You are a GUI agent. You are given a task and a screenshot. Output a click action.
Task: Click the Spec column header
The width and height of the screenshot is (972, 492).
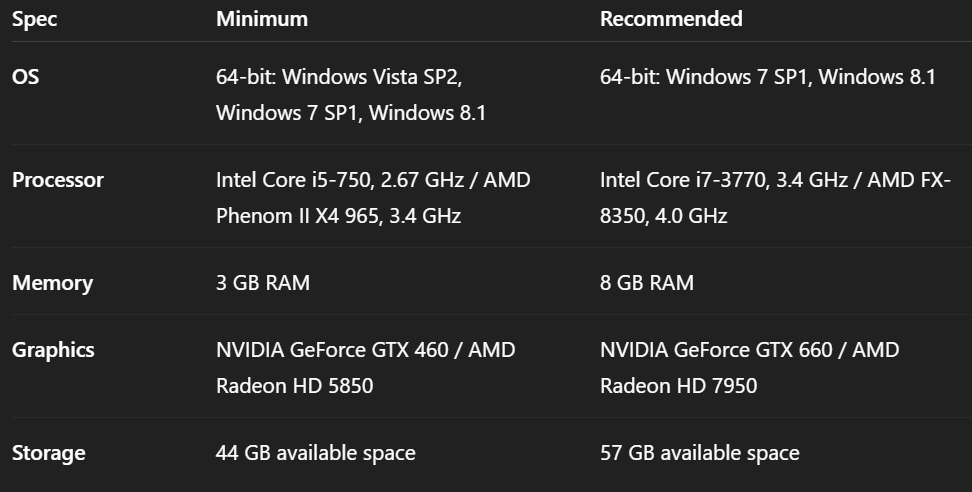35,19
